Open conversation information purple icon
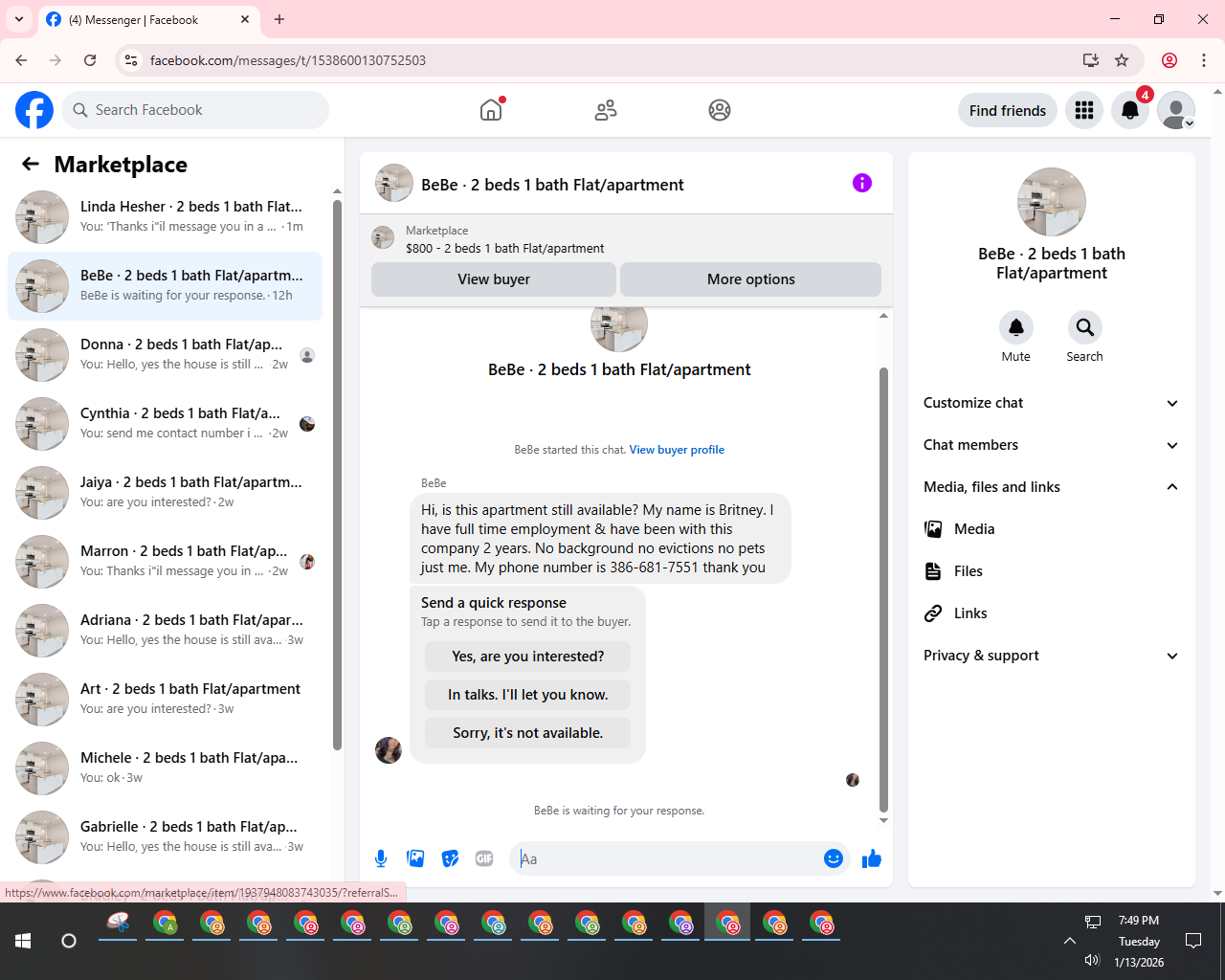1225x980 pixels. point(862,183)
